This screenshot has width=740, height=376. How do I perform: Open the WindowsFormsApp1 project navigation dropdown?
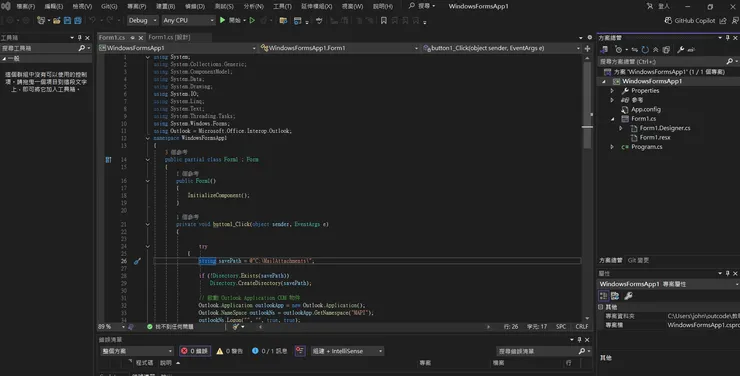point(177,48)
